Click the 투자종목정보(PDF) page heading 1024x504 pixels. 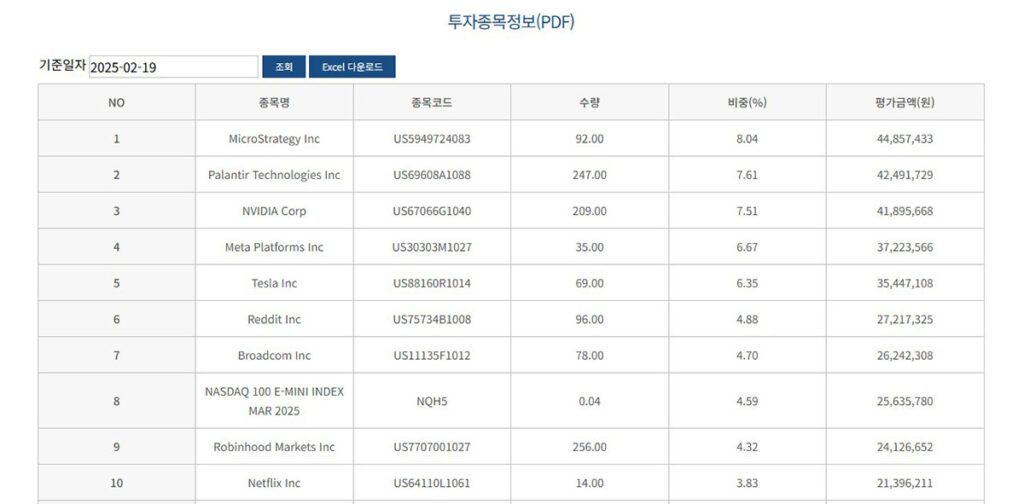(x=511, y=22)
